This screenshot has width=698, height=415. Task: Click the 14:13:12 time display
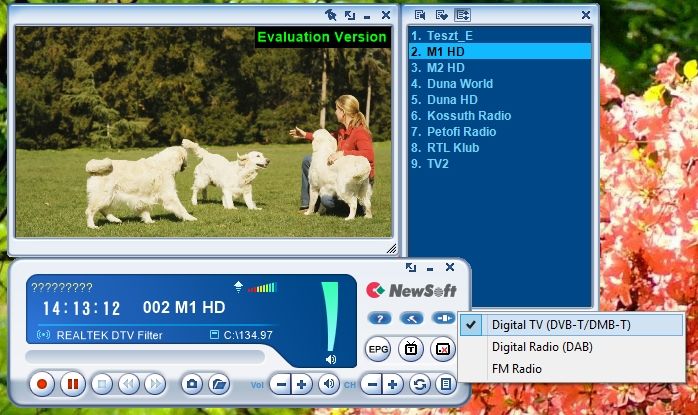(81, 308)
